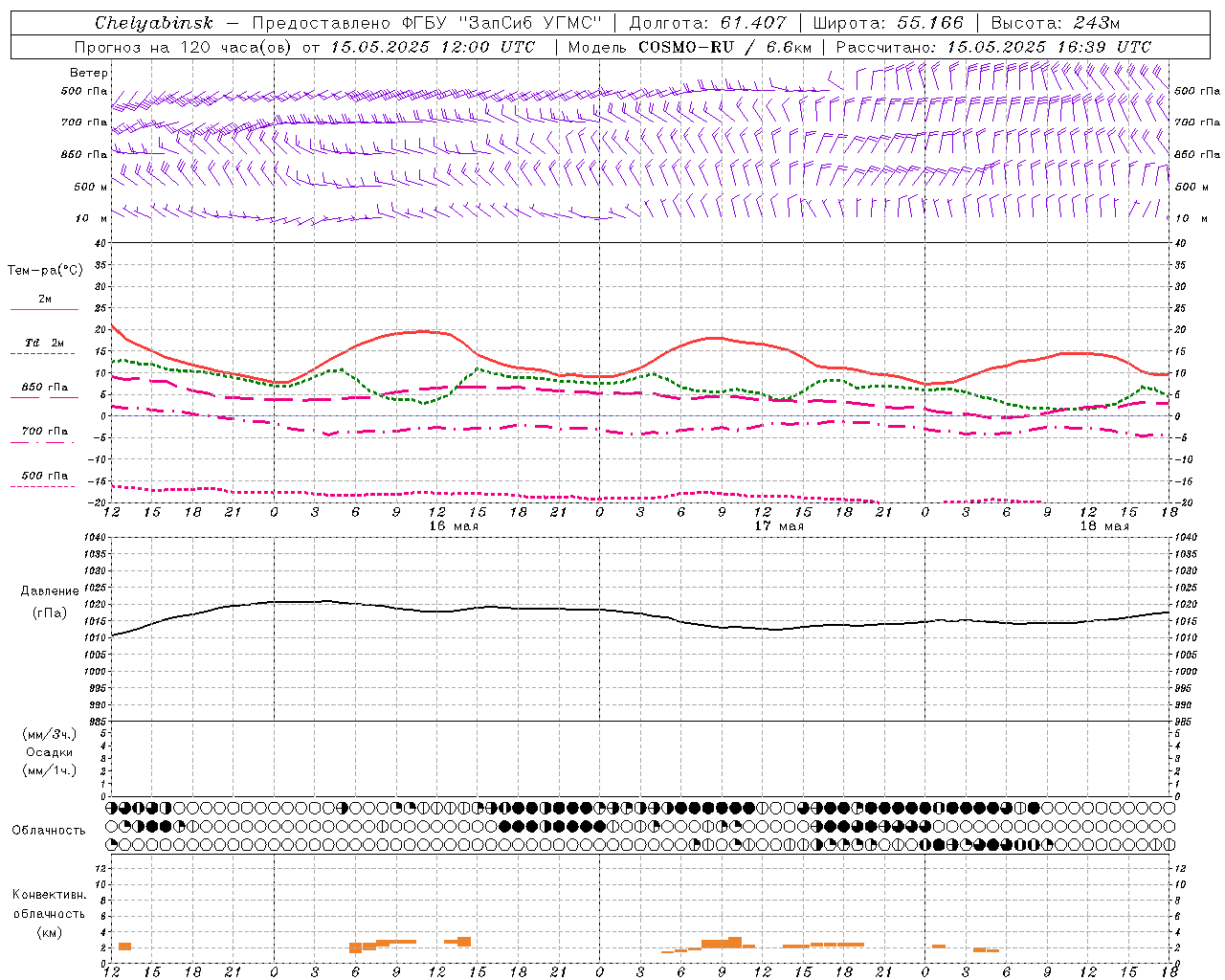Click the '(мм/1ч.)' precipitation unit label

[50, 770]
